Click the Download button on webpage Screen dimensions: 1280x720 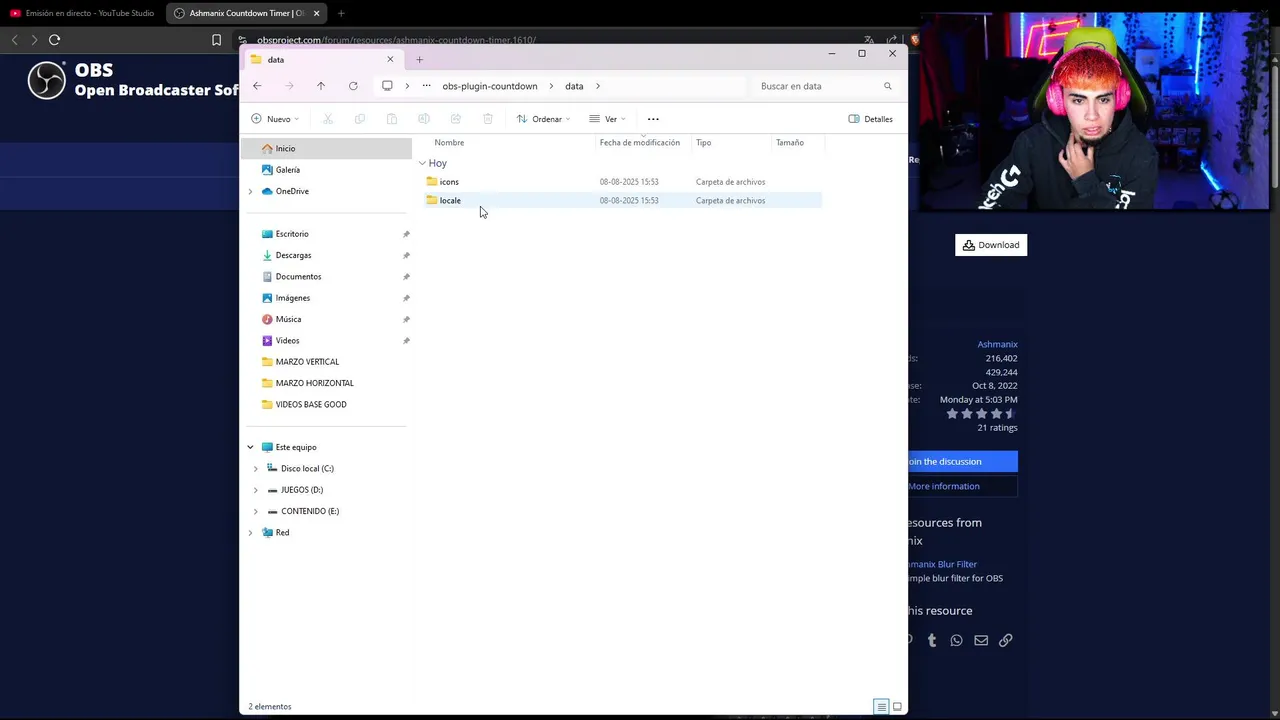coord(991,245)
